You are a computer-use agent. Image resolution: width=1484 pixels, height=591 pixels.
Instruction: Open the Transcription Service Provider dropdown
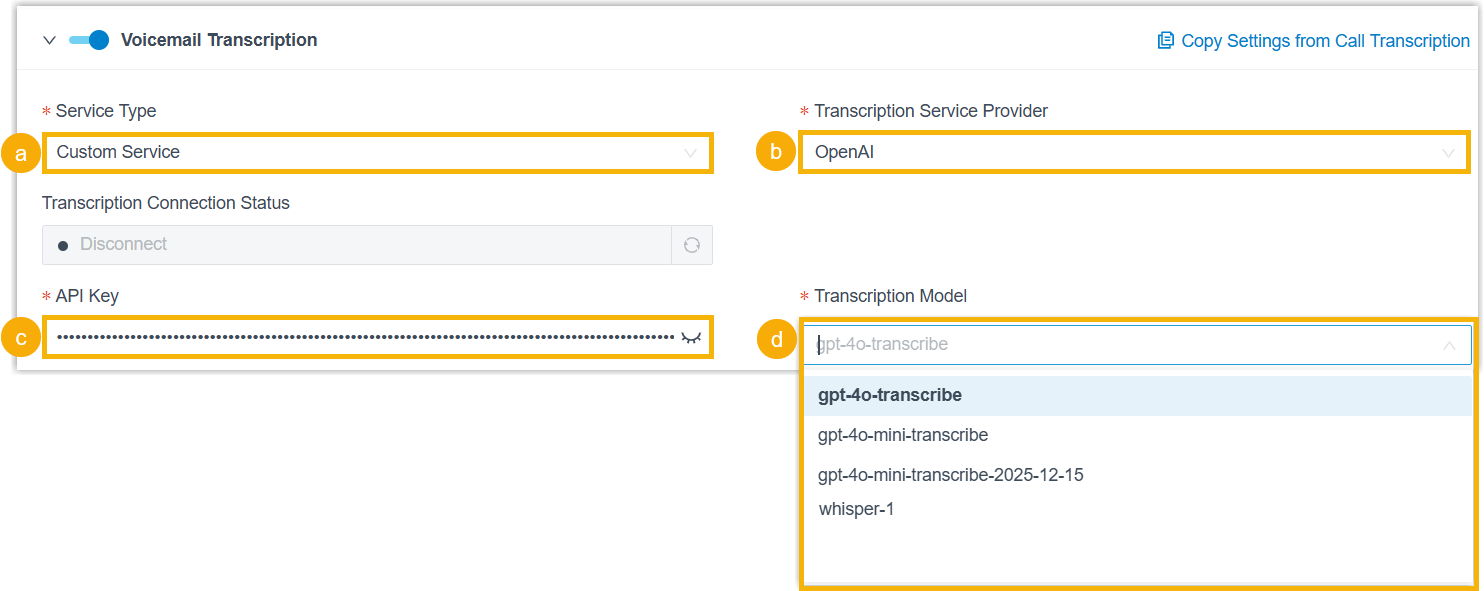point(1135,153)
